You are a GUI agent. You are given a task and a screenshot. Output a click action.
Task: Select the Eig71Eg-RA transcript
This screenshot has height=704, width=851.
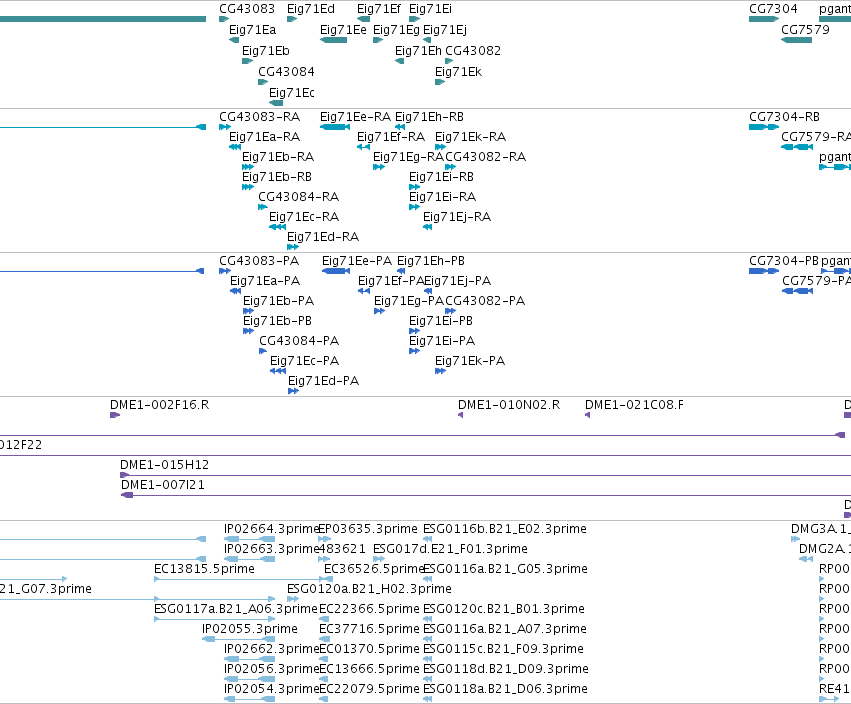[379, 167]
